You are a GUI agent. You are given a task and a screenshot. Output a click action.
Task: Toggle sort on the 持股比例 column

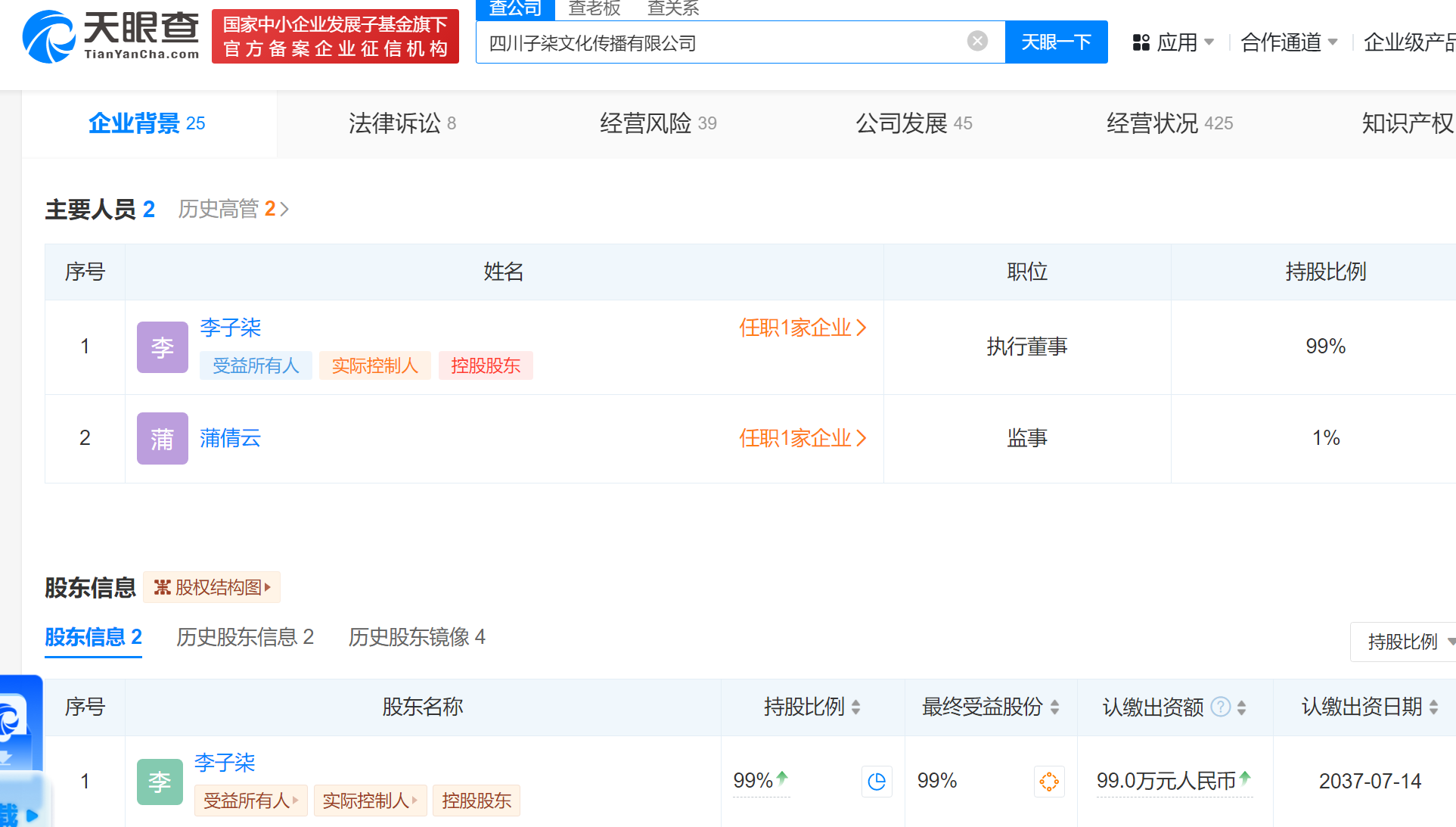tap(855, 707)
